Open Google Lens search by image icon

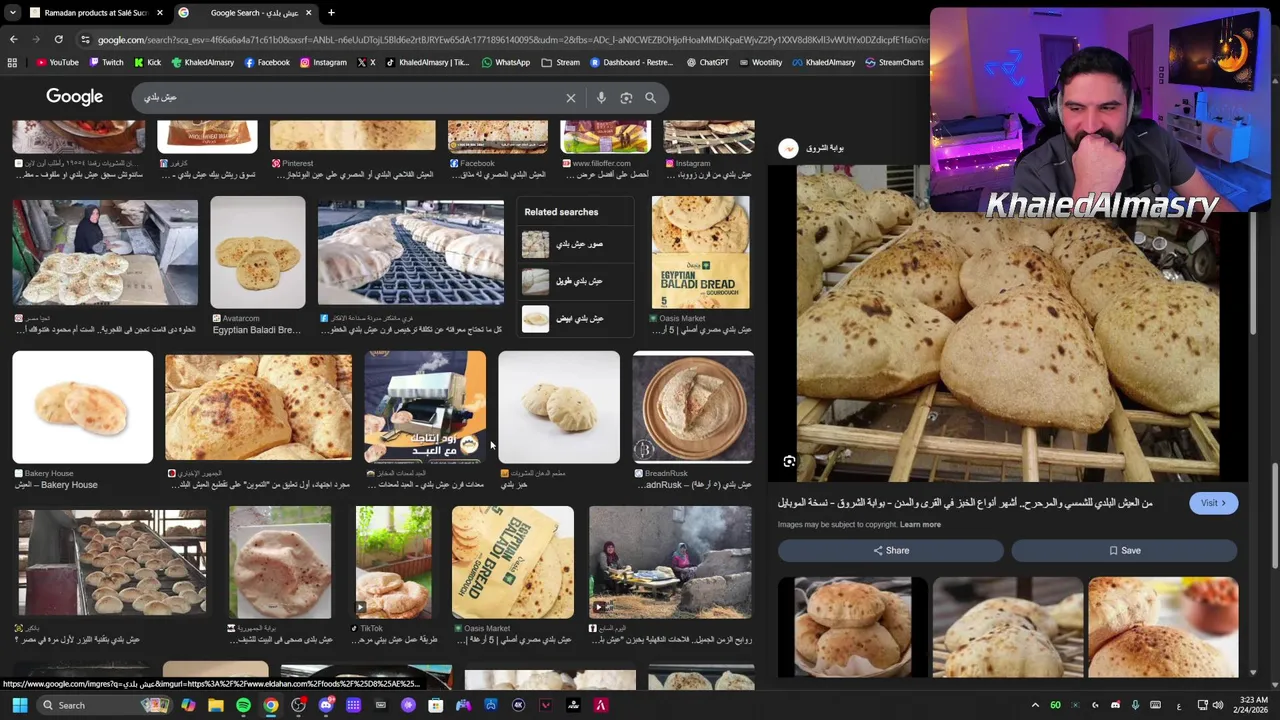pos(626,98)
